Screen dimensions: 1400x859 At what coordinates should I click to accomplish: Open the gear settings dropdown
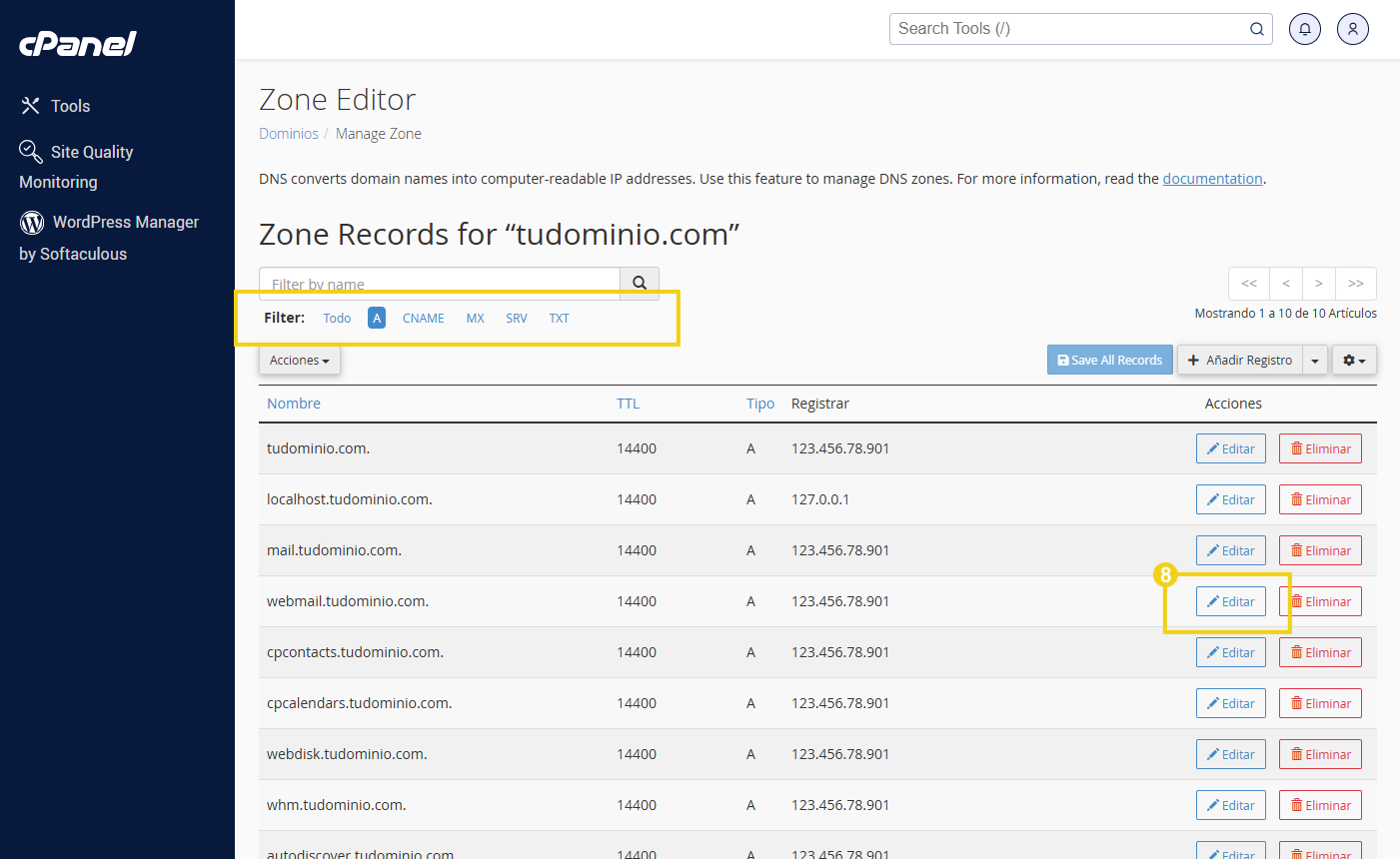coord(1354,361)
